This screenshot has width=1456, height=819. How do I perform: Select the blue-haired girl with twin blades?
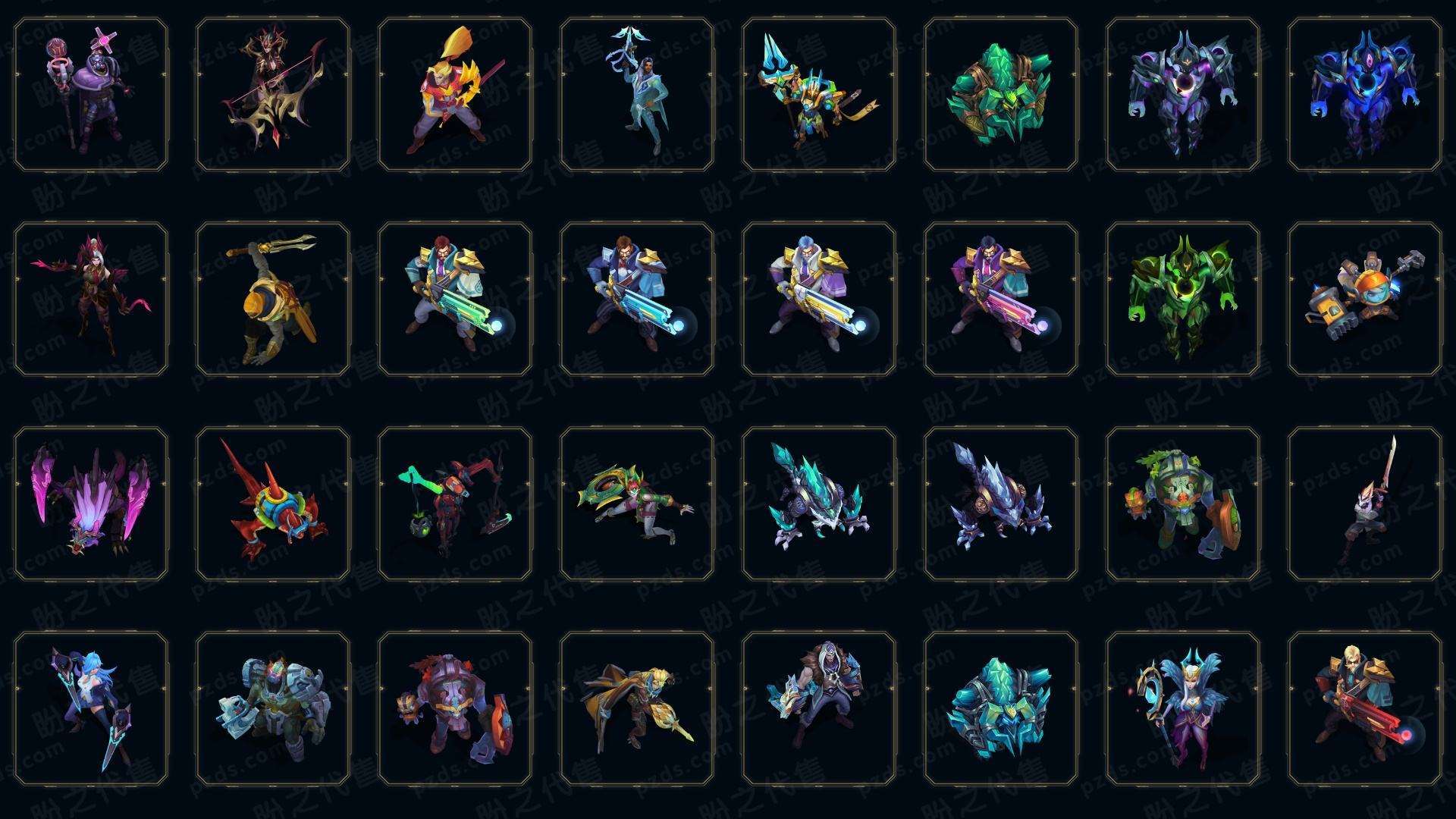click(x=91, y=708)
